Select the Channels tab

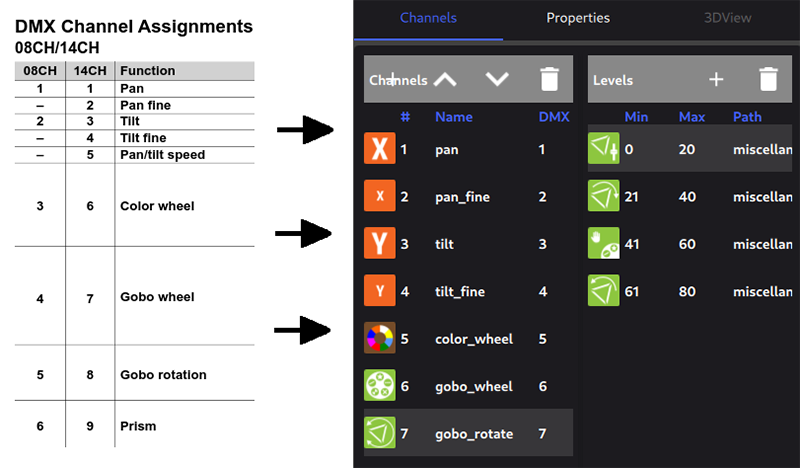coord(428,18)
